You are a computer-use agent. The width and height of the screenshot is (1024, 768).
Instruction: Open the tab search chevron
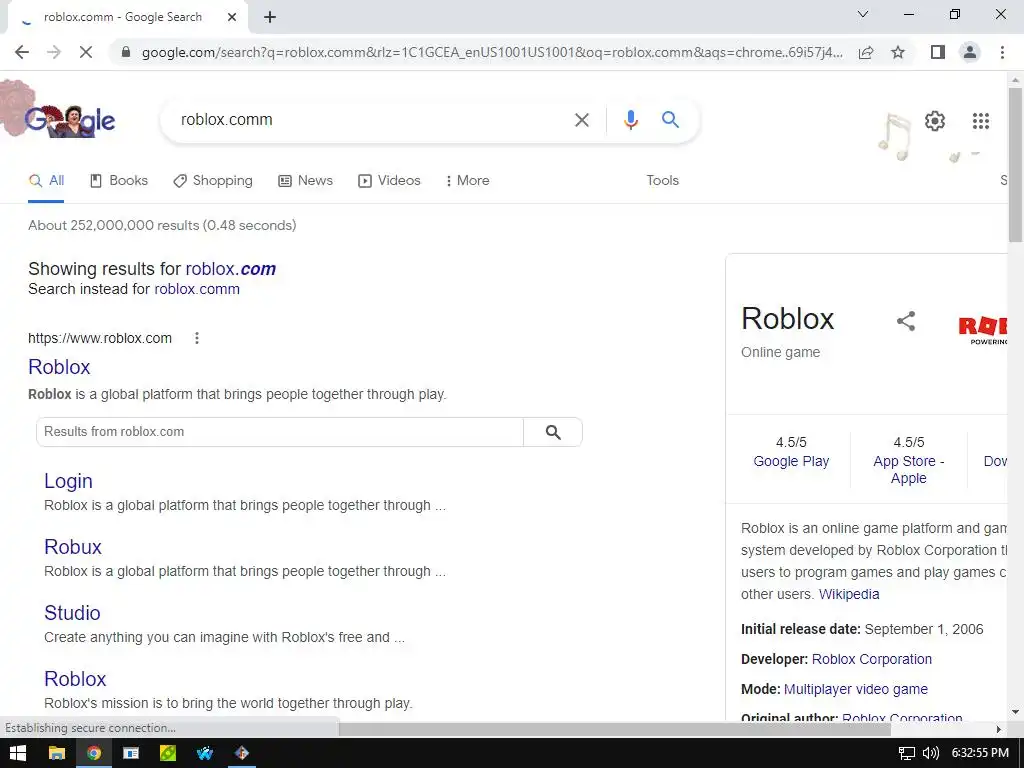tap(862, 14)
